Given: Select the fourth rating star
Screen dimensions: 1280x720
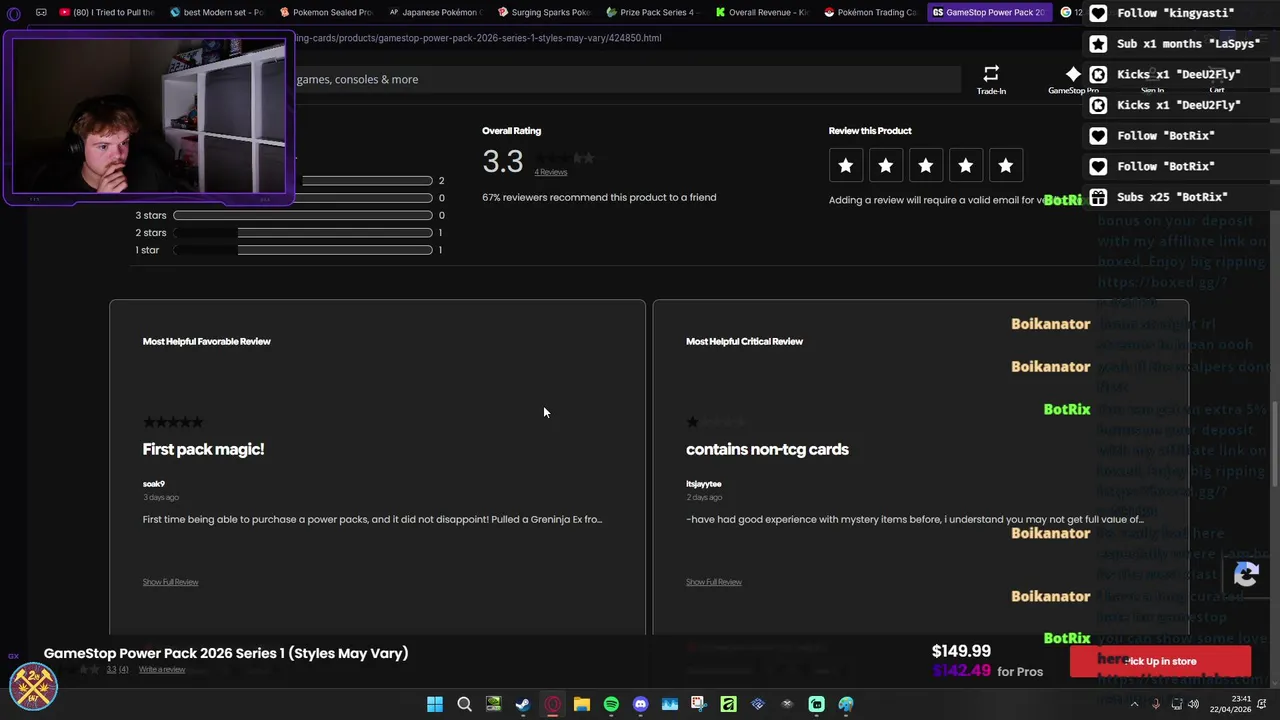Looking at the screenshot, I should [x=966, y=165].
